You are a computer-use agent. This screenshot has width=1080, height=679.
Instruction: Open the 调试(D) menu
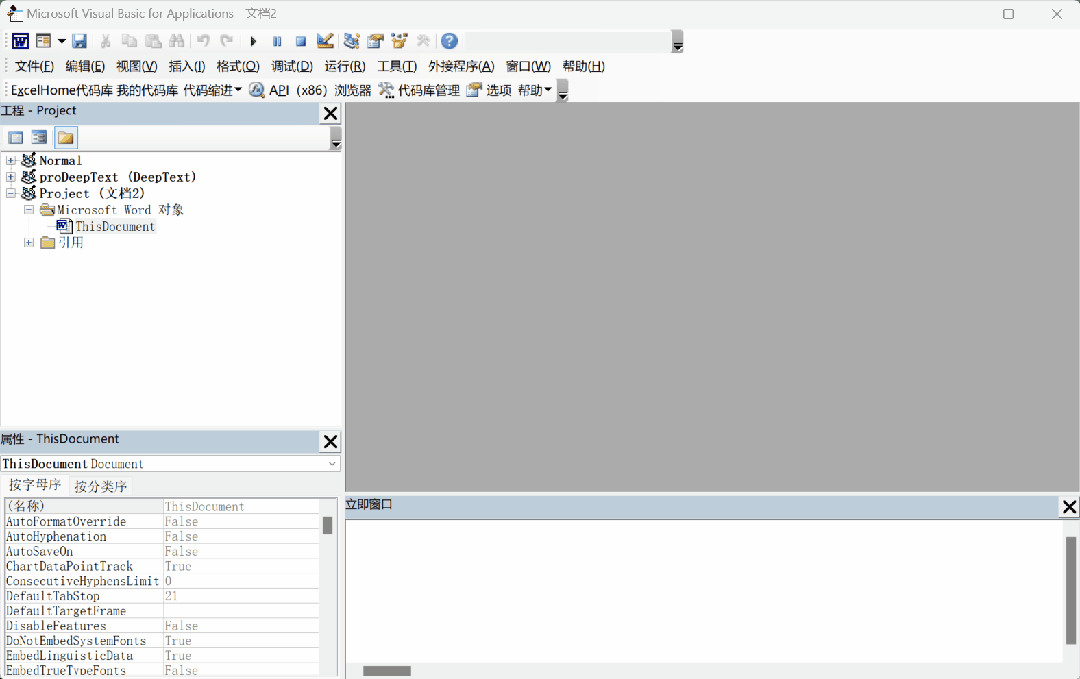click(x=292, y=67)
